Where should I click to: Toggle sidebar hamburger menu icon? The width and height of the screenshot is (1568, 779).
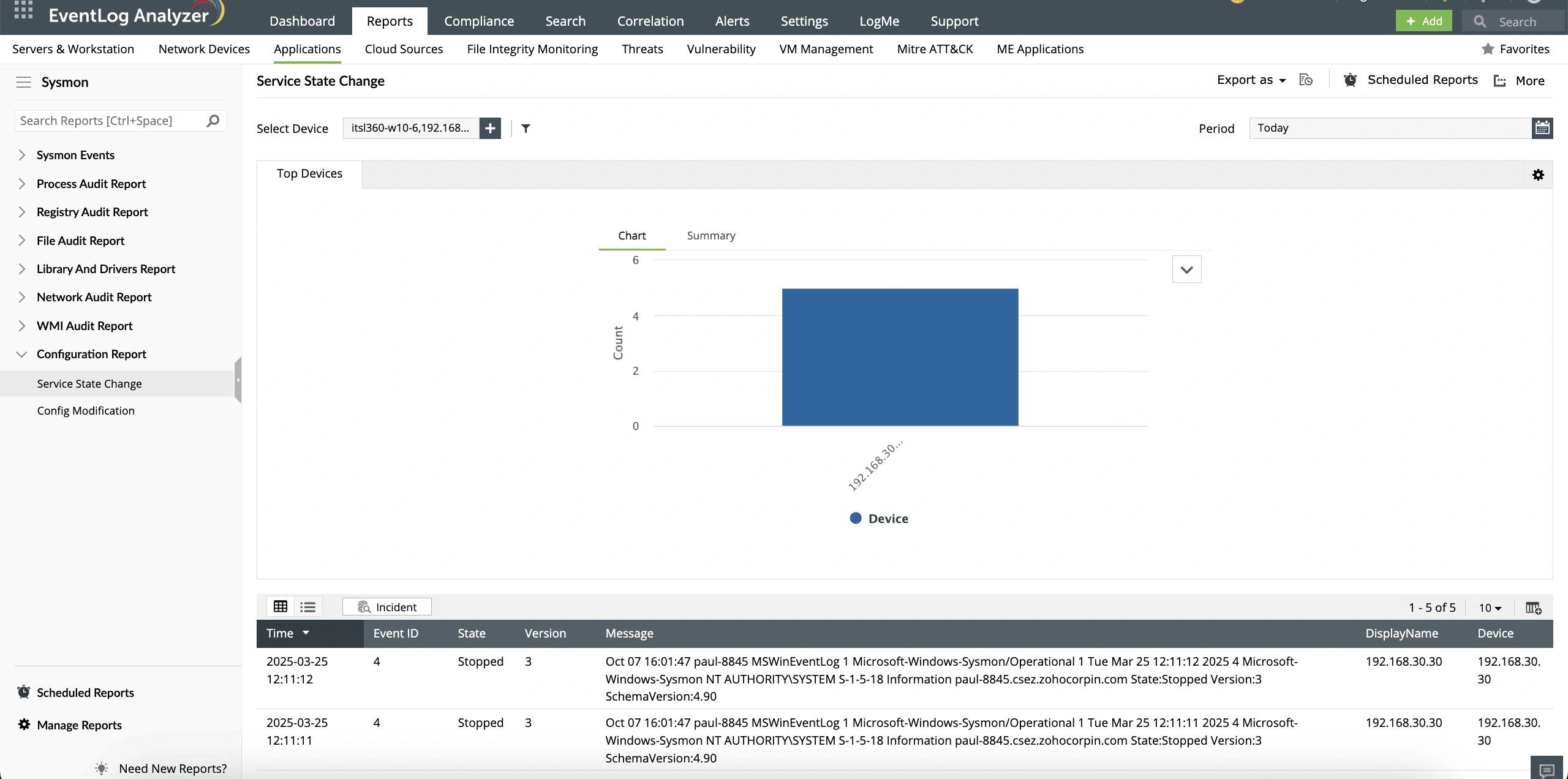click(23, 82)
